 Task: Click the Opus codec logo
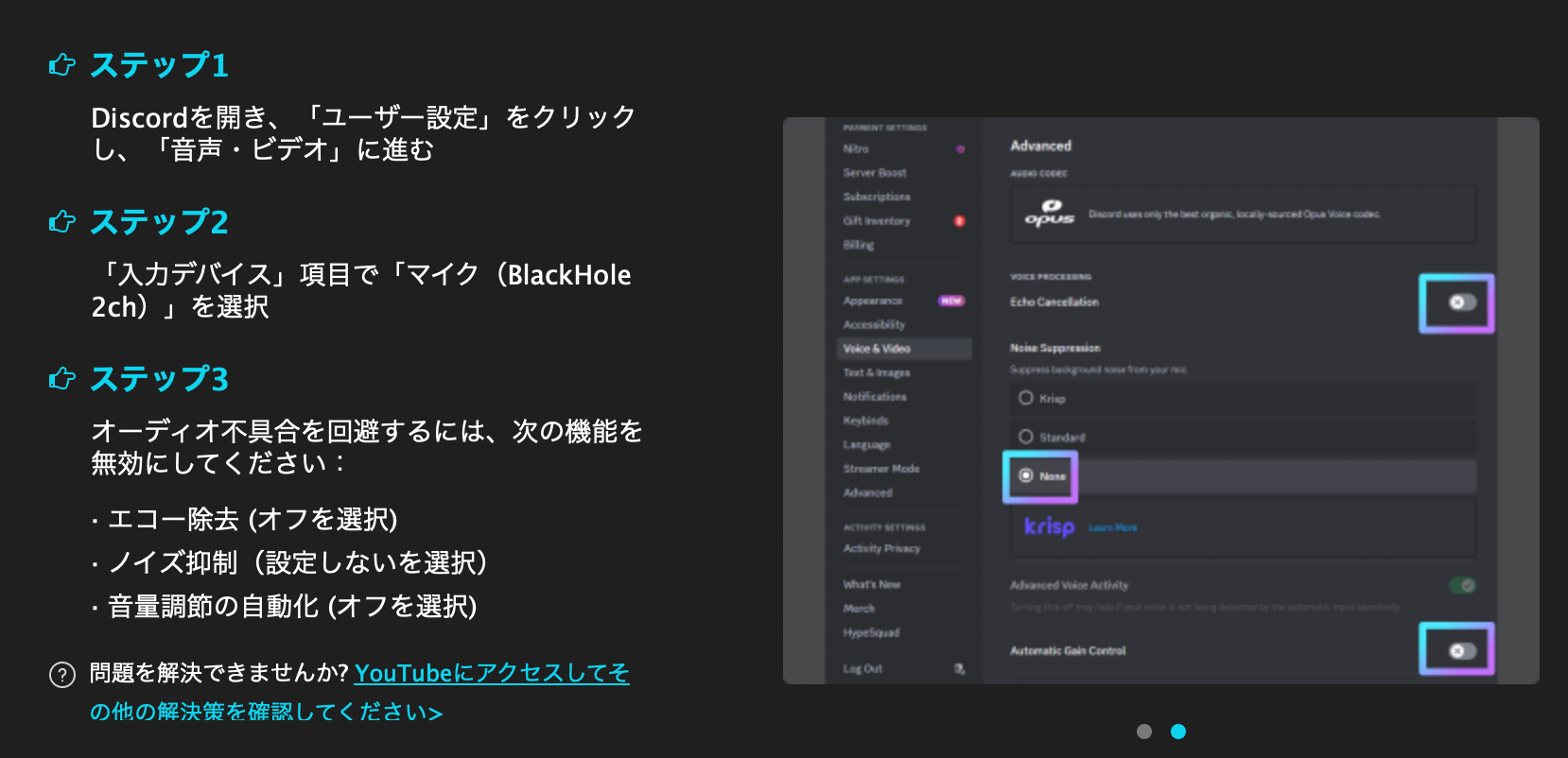1050,214
